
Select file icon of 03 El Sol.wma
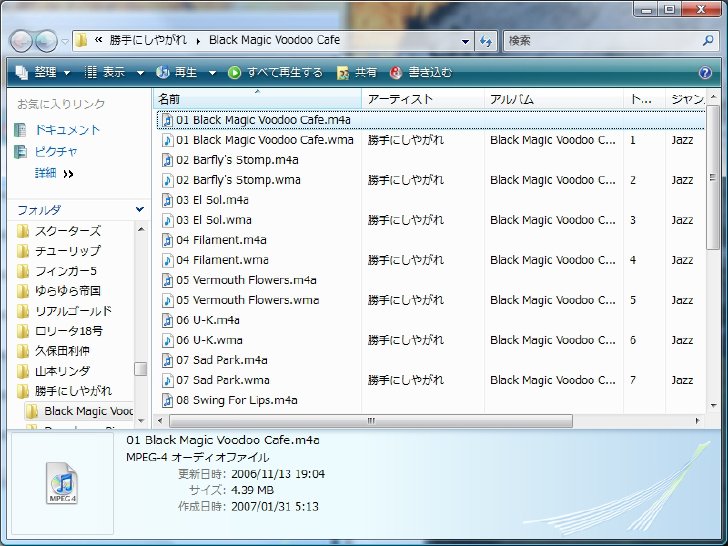pyautogui.click(x=167, y=220)
